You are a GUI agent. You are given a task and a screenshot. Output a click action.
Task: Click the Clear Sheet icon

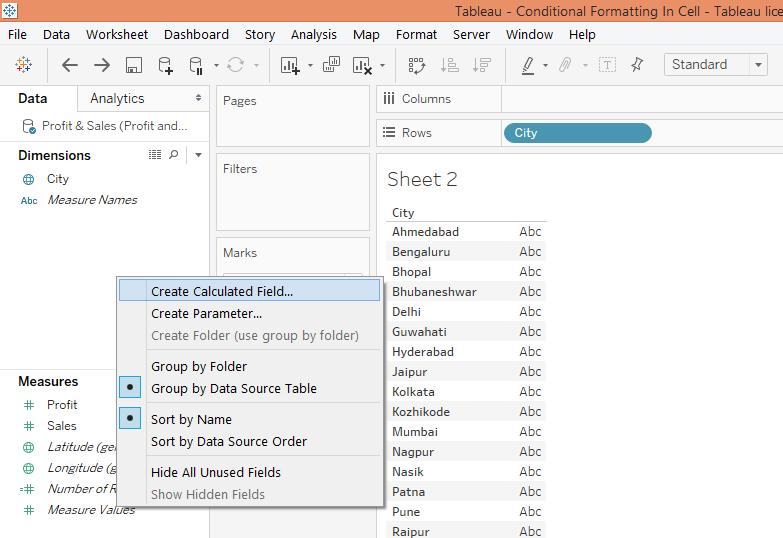362,65
